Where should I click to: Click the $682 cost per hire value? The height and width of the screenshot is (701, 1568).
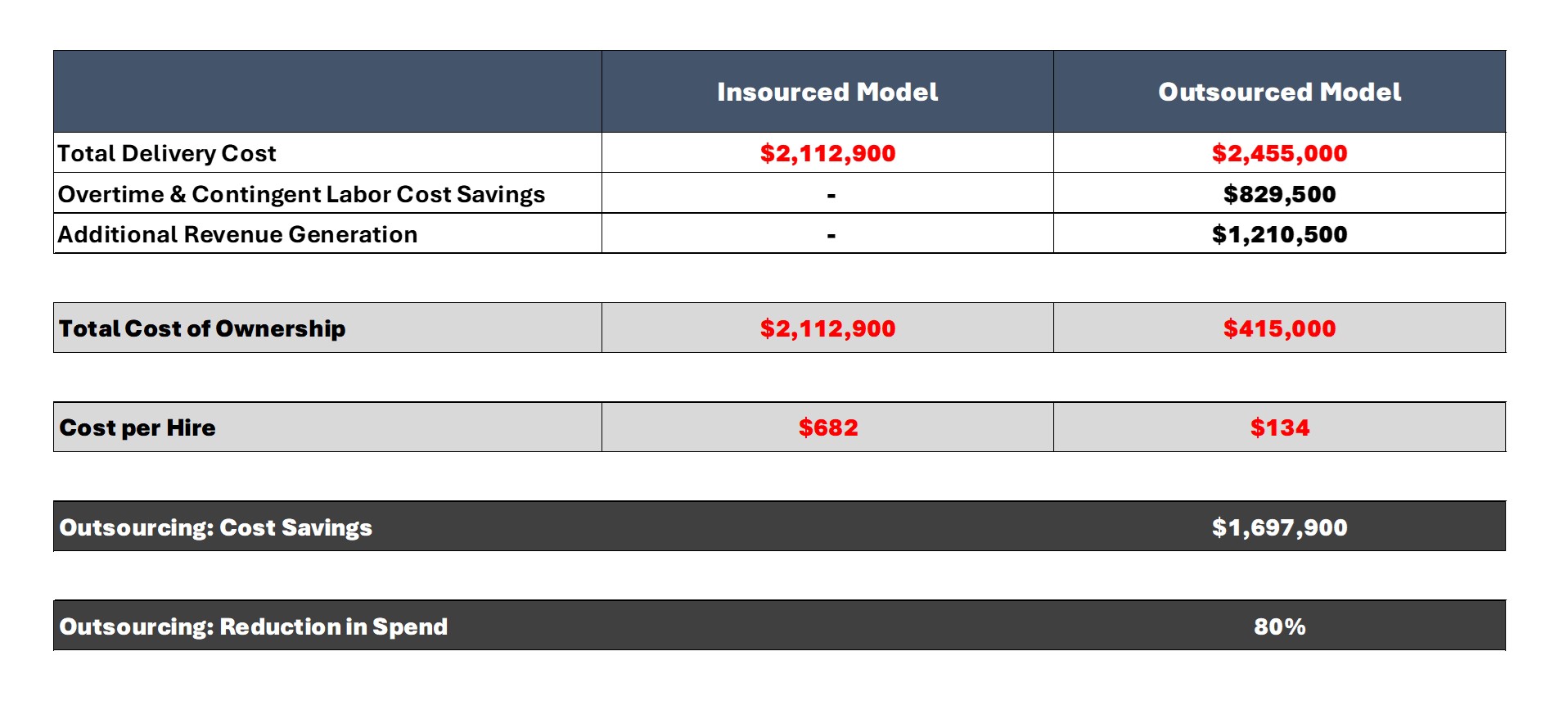[x=828, y=427]
